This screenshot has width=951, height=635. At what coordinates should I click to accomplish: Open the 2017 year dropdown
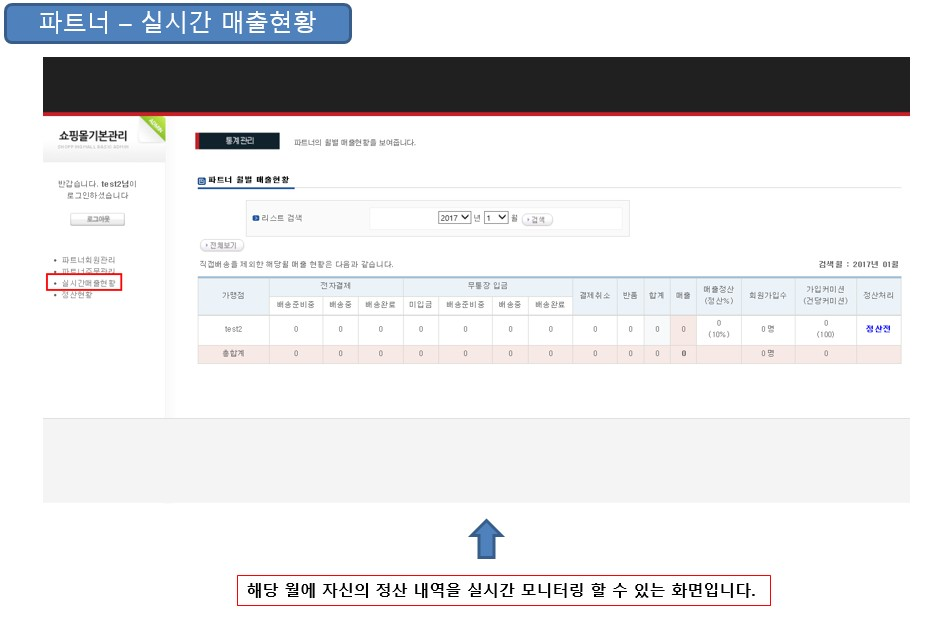(x=454, y=218)
